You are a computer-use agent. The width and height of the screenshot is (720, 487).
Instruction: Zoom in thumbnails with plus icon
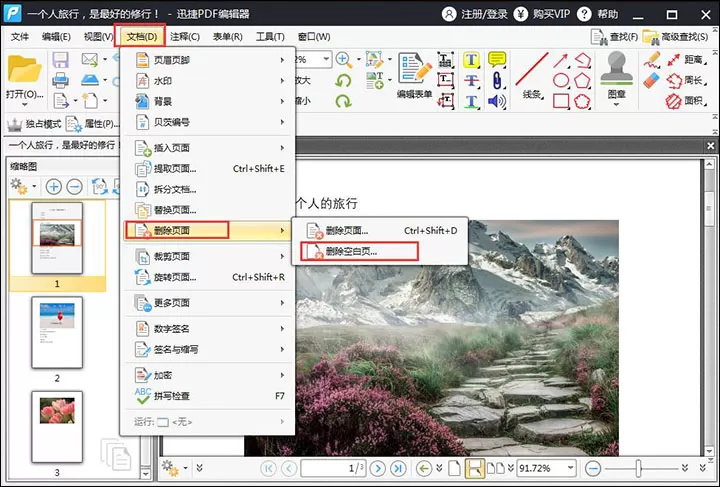coord(54,187)
